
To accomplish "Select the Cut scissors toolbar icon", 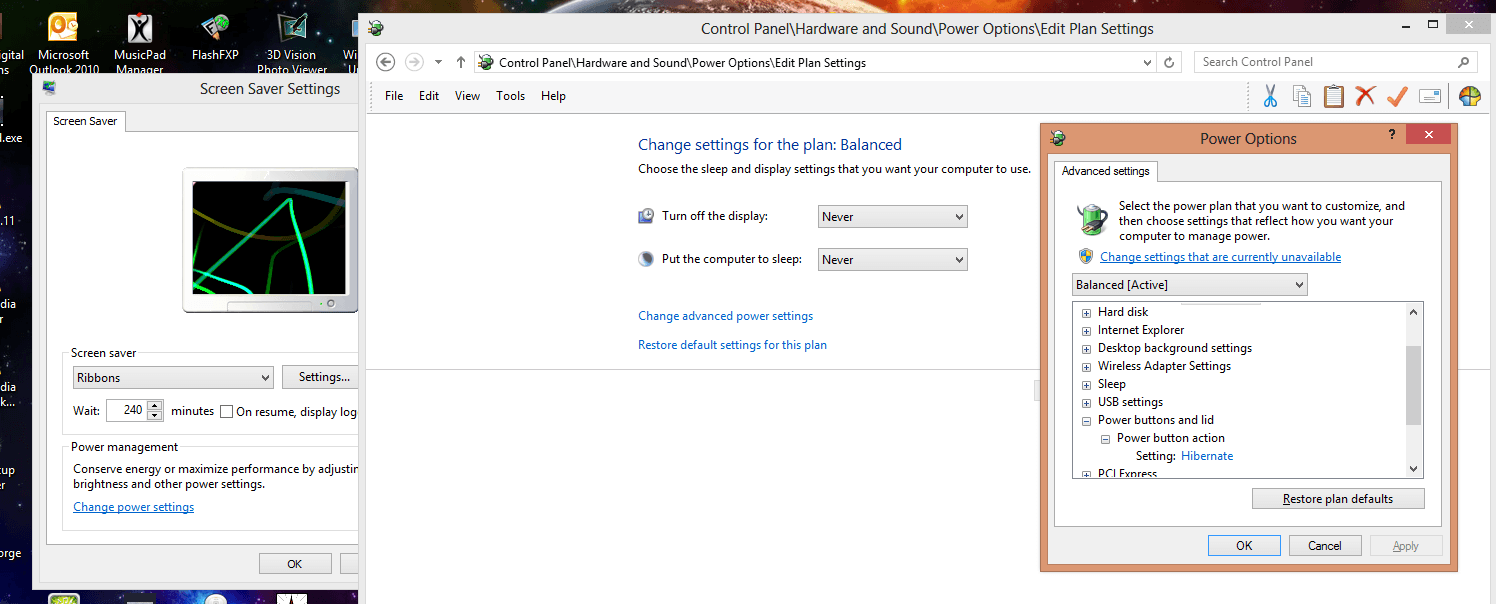I will (x=1271, y=95).
